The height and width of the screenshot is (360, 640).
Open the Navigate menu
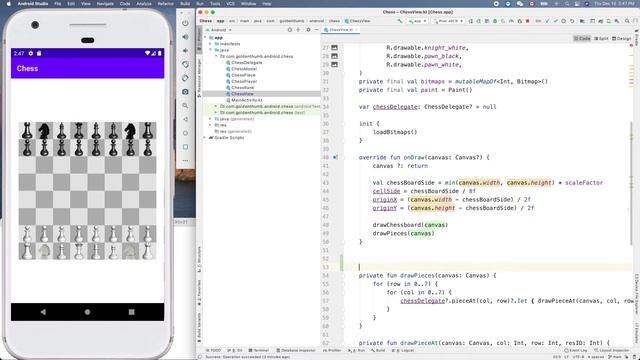click(105, 4)
